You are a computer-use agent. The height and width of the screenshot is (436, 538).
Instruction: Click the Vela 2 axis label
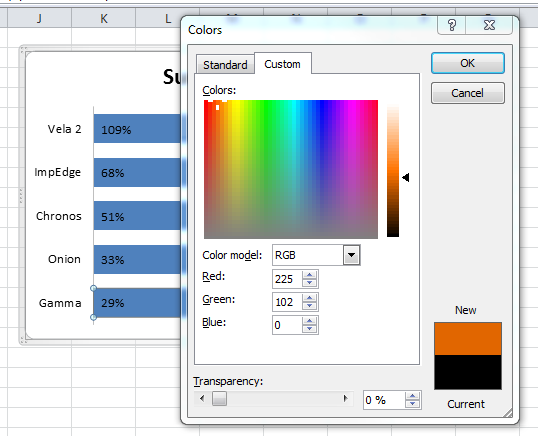tap(65, 129)
